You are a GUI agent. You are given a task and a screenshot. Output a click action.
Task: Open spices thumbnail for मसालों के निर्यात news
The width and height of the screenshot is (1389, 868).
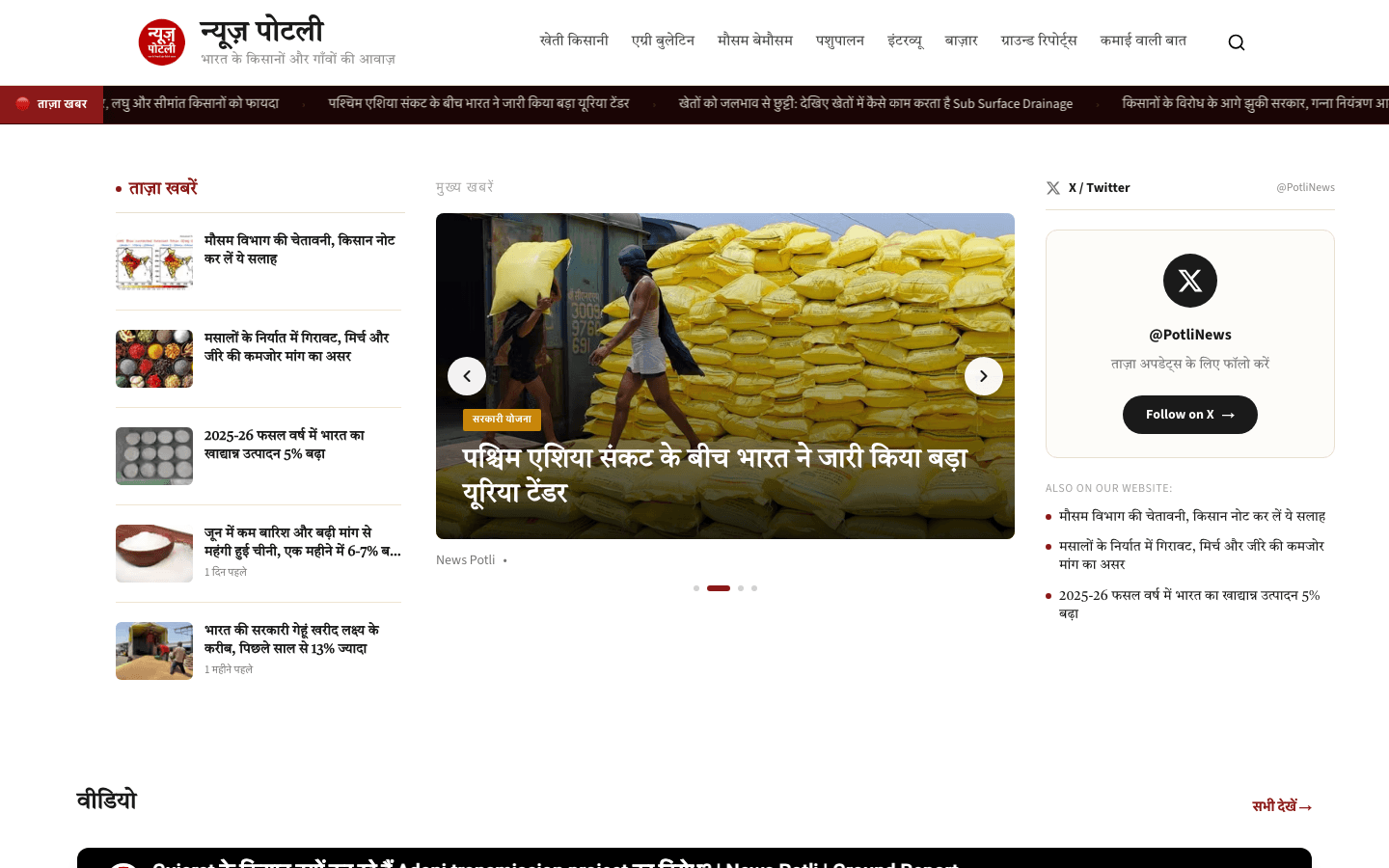point(154,359)
